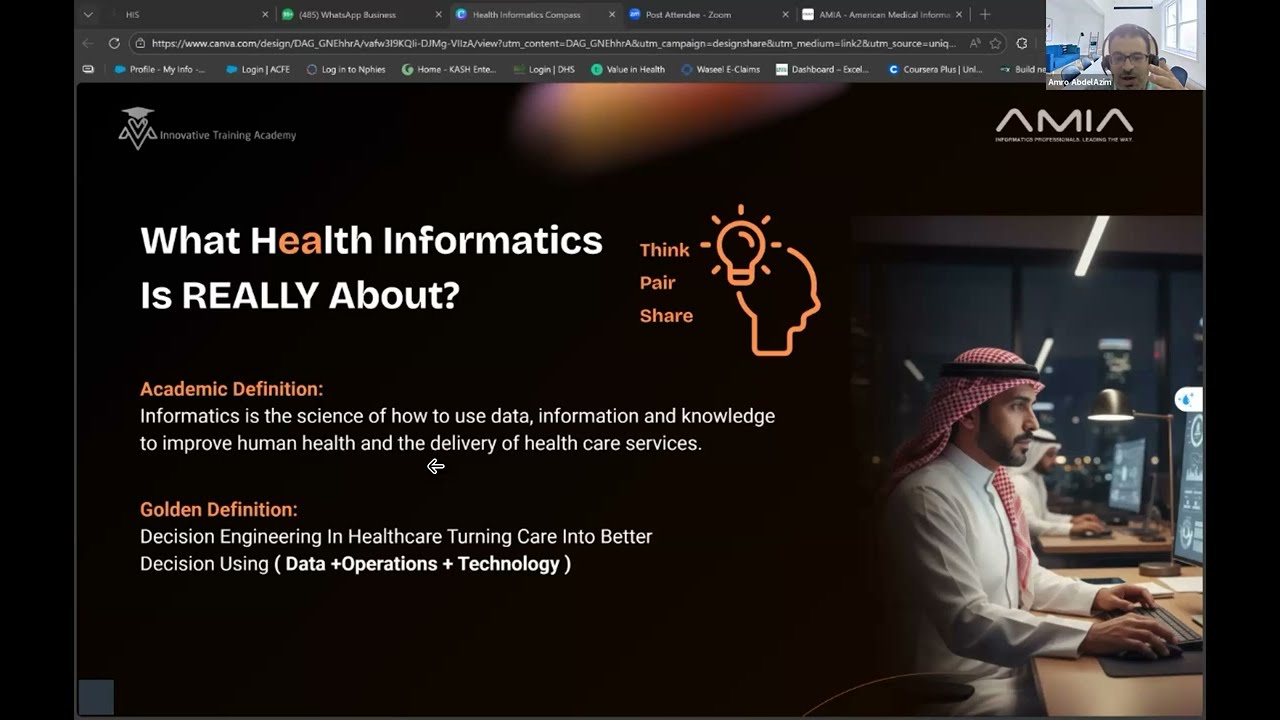Reload the current page
The height and width of the screenshot is (720, 1280).
114,43
